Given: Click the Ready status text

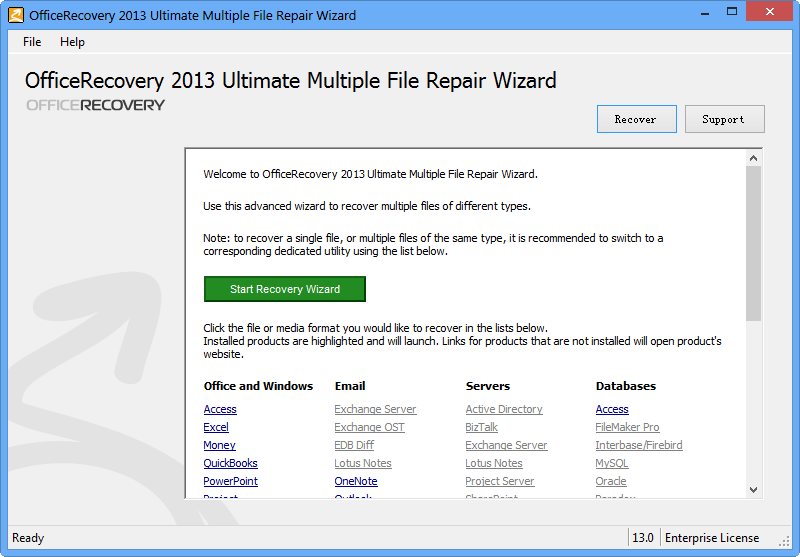Looking at the screenshot, I should coord(28,538).
